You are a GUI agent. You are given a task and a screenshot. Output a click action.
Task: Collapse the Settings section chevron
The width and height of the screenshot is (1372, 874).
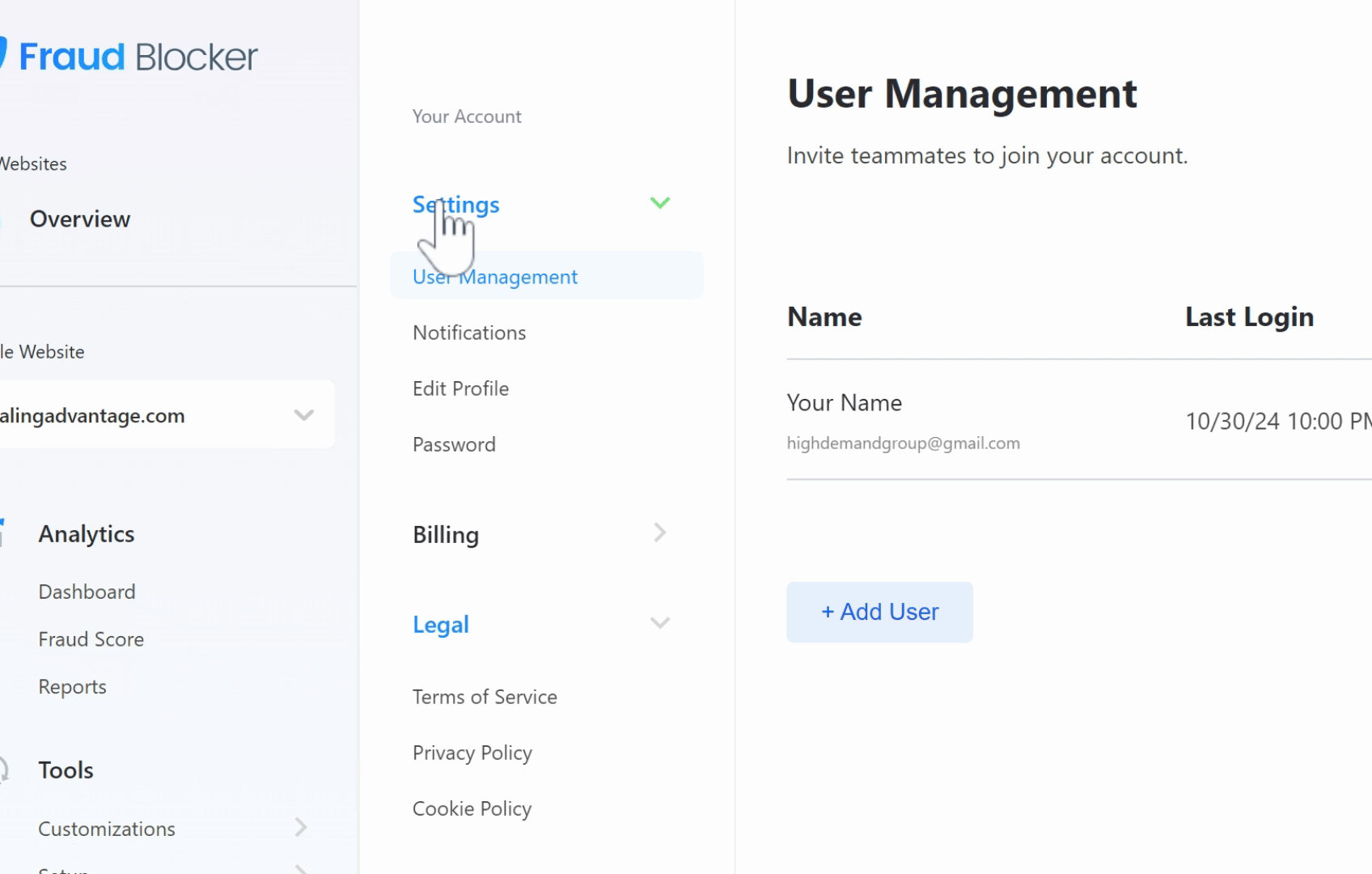(660, 203)
